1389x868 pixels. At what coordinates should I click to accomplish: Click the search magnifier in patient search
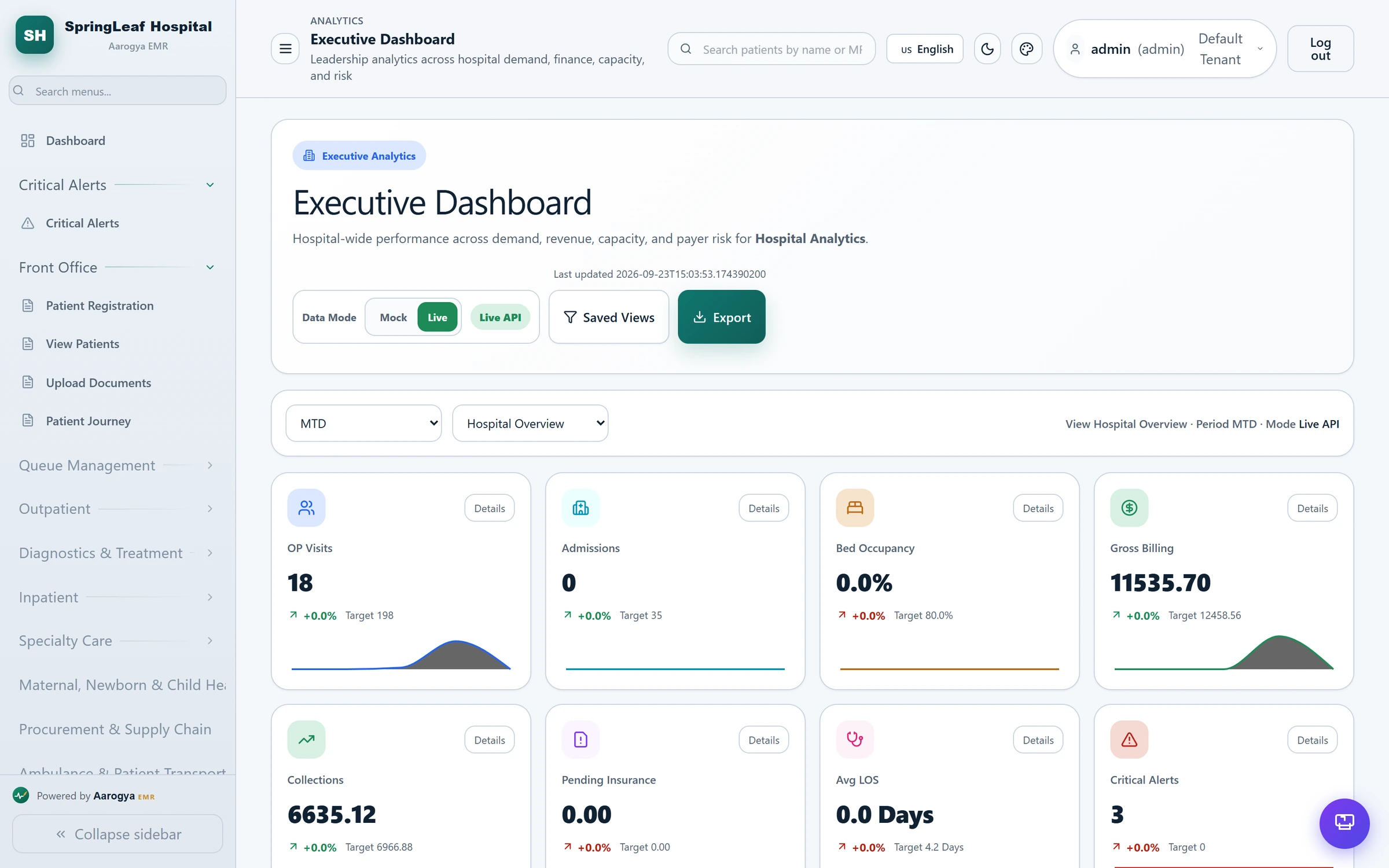[686, 49]
